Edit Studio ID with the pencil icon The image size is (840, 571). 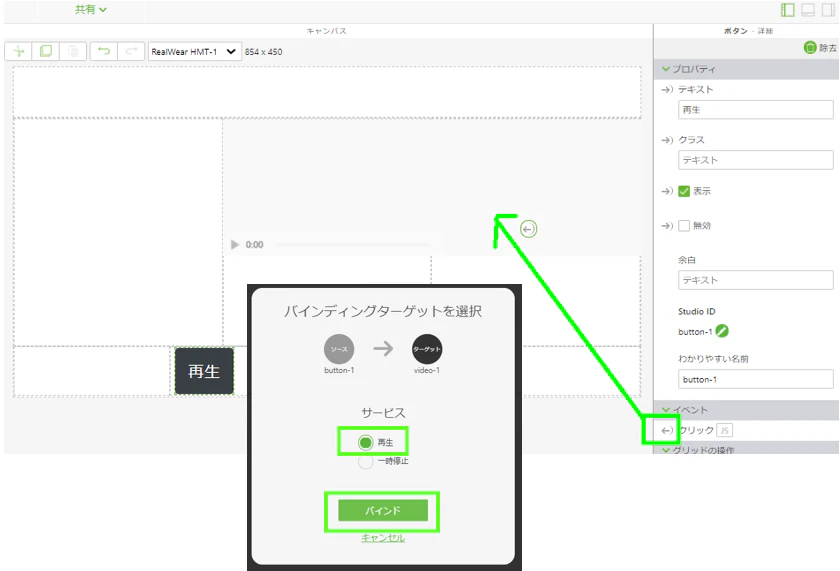[722, 331]
